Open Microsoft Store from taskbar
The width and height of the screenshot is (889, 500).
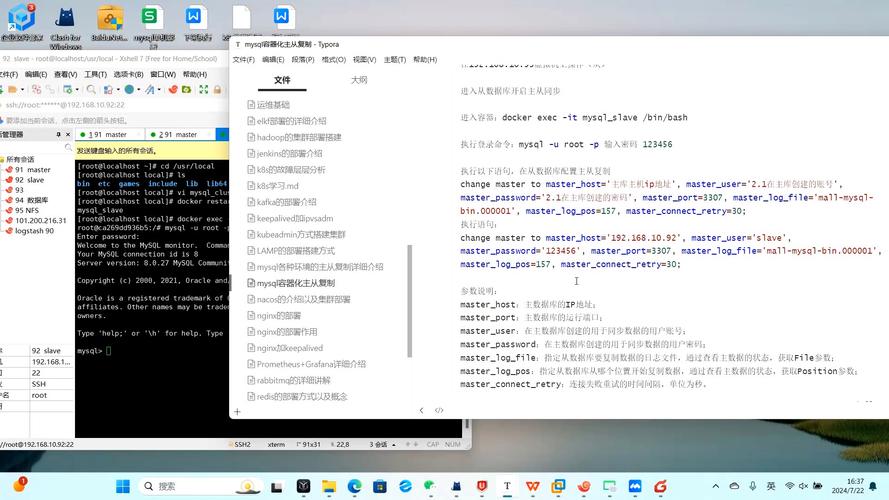pyautogui.click(x=380, y=486)
